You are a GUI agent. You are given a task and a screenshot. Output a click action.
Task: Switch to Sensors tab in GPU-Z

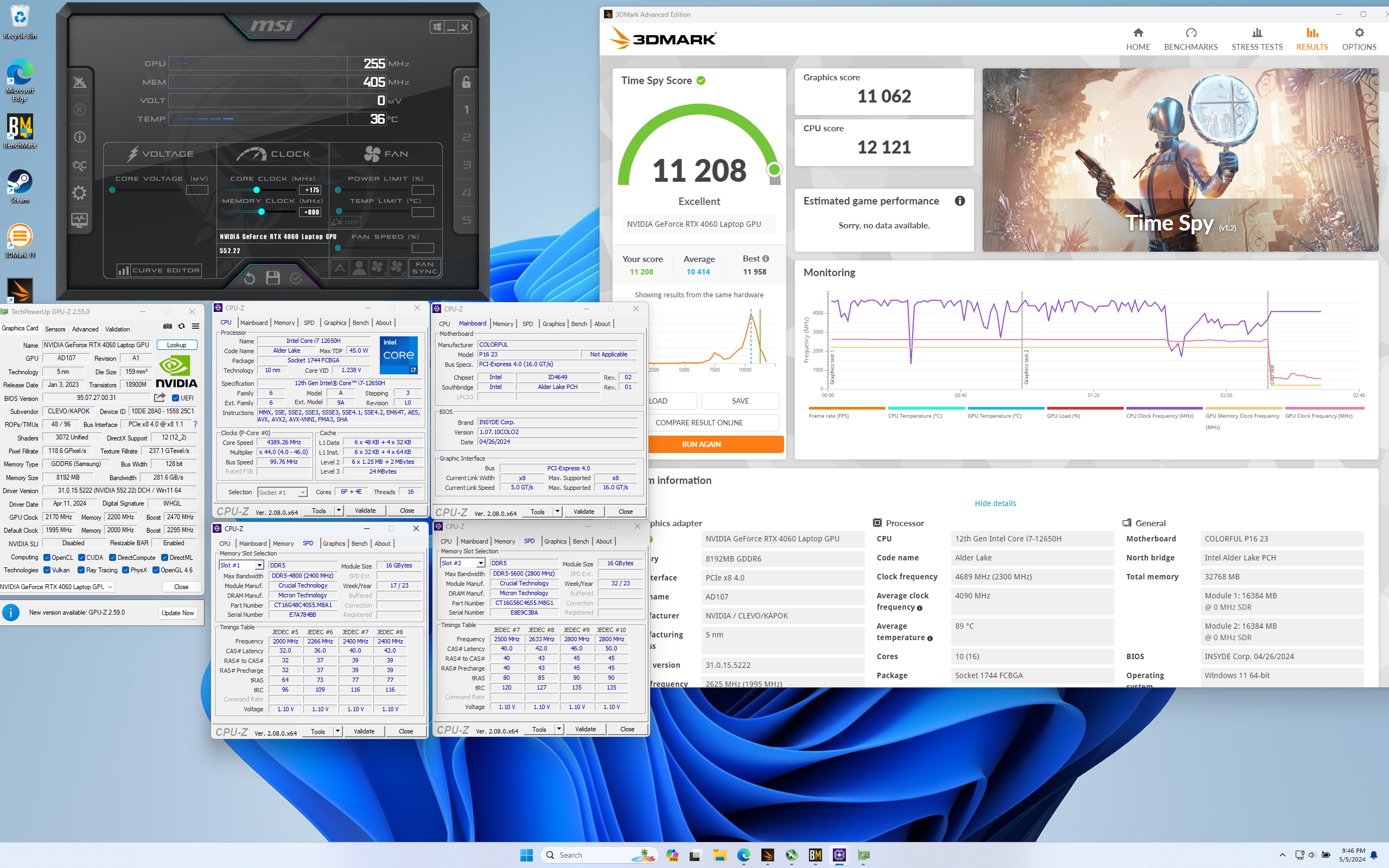(55, 329)
